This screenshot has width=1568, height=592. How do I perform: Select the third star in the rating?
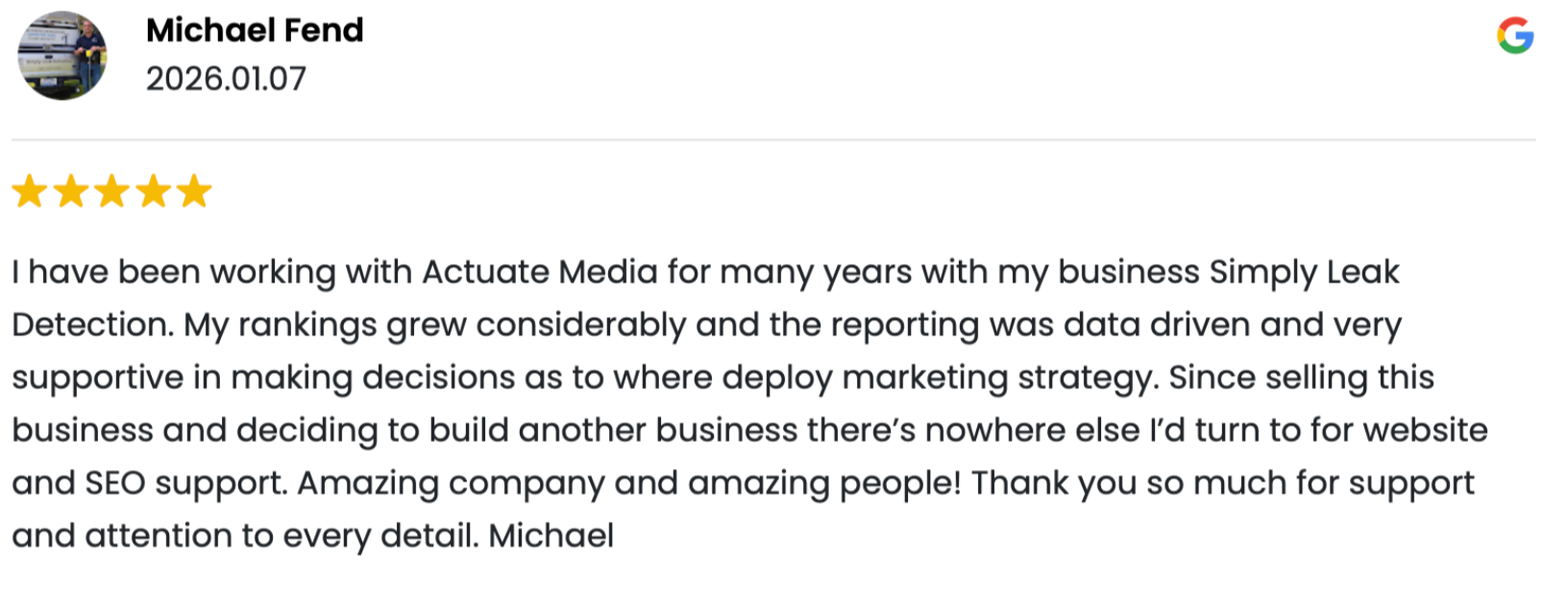coord(111,191)
